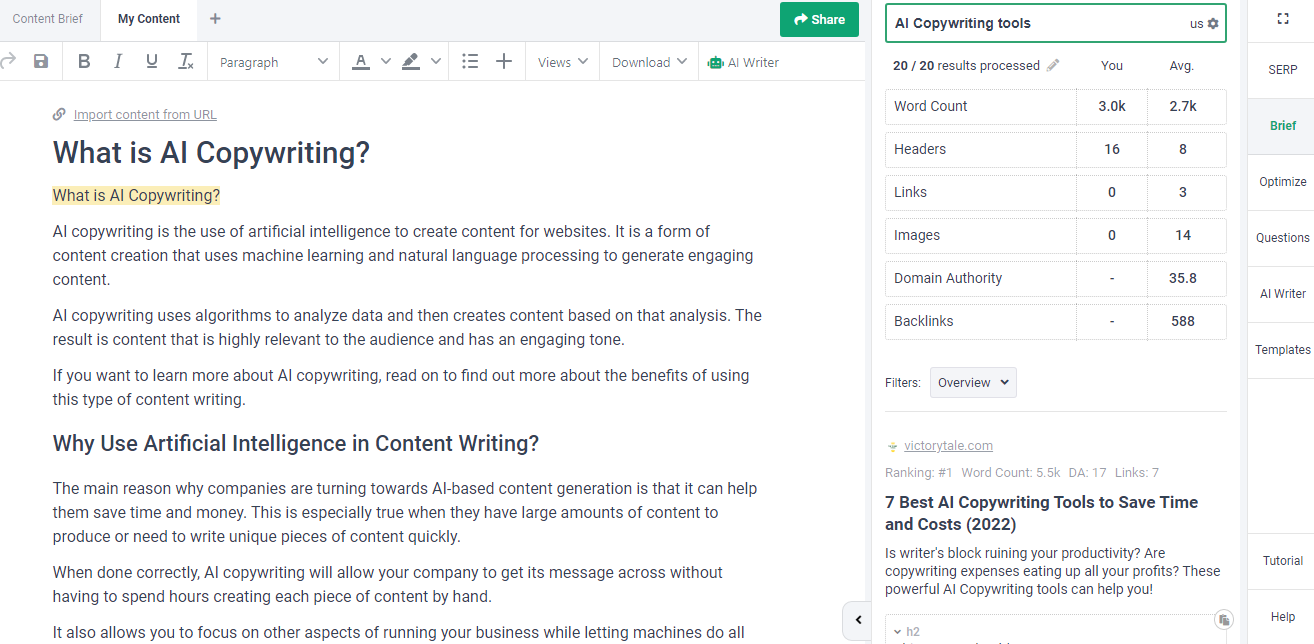Add a new tab with plus icon
Image resolution: width=1314 pixels, height=644 pixels.
point(216,19)
